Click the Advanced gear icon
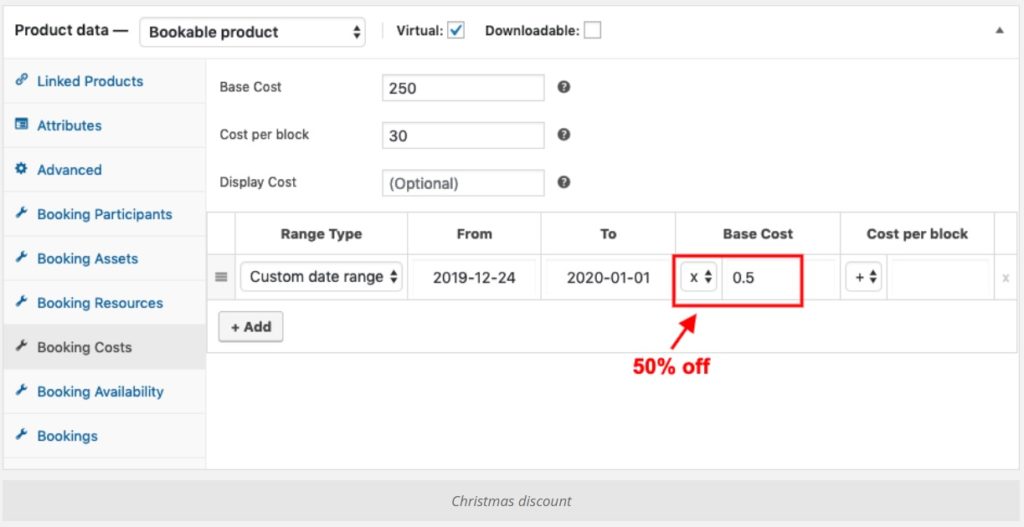The image size is (1024, 527). pos(22,168)
